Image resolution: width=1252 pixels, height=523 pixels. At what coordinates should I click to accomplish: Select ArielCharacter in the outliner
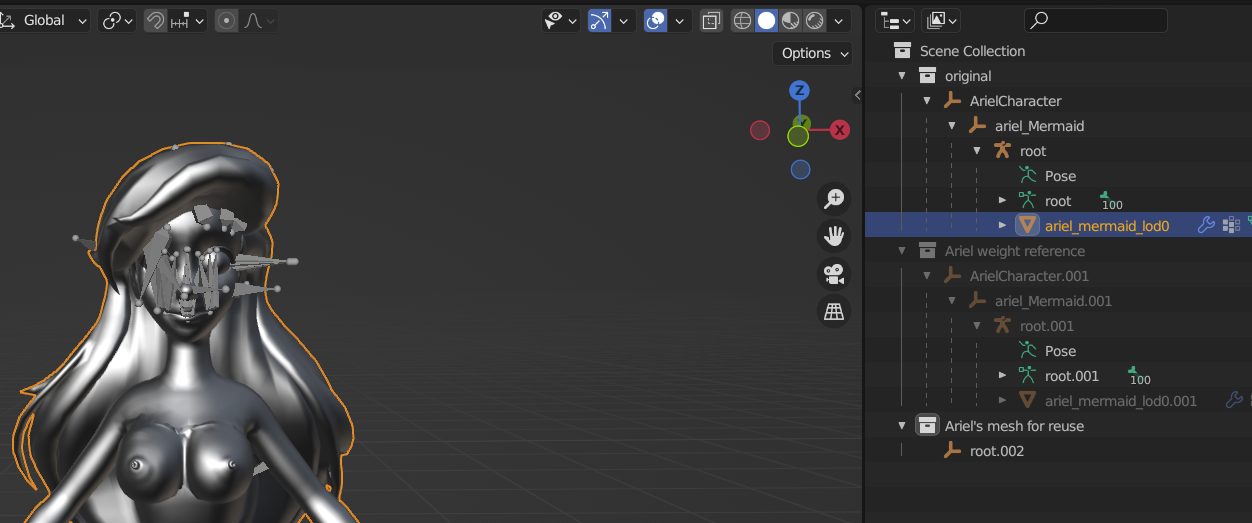point(1015,101)
